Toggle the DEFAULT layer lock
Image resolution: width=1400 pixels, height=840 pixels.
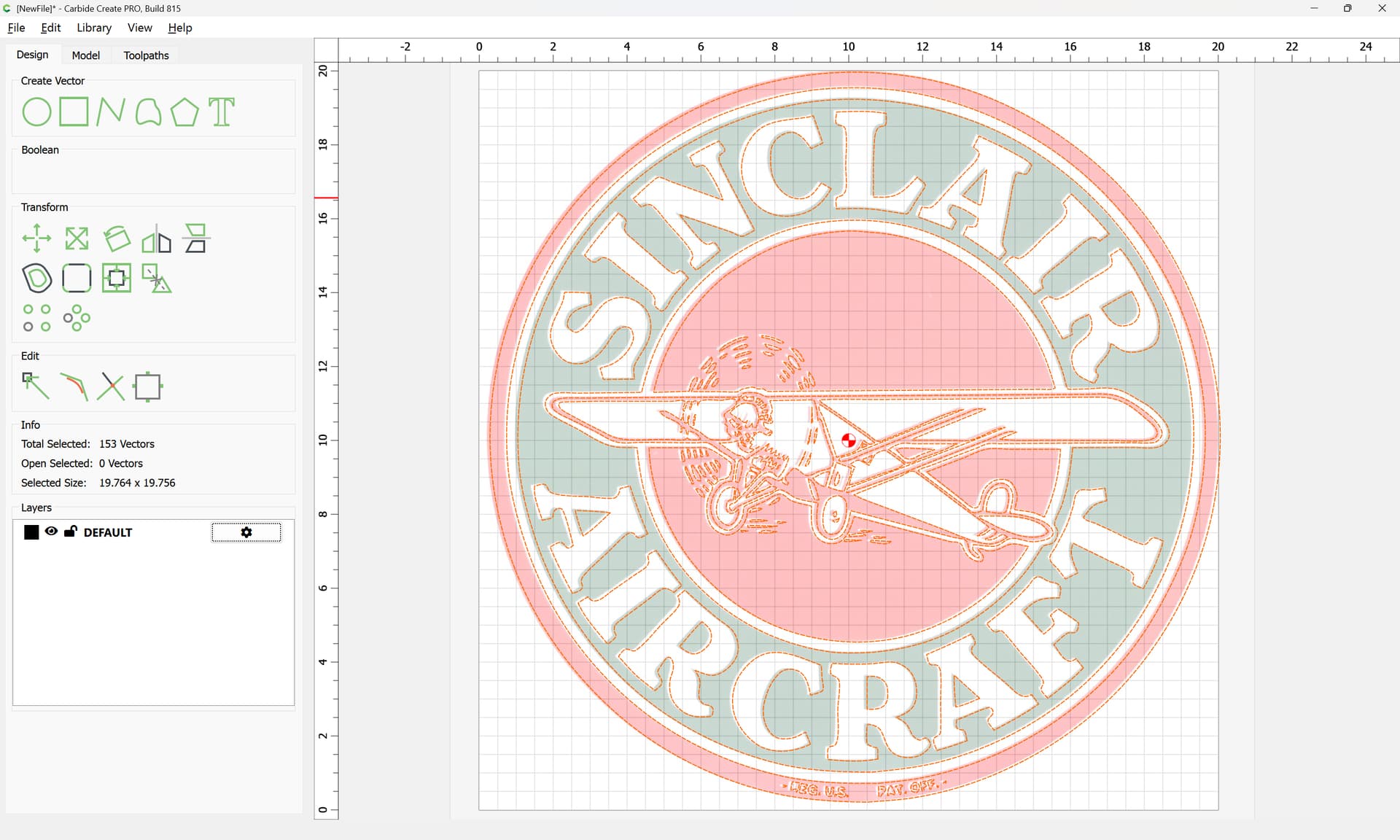pyautogui.click(x=70, y=532)
